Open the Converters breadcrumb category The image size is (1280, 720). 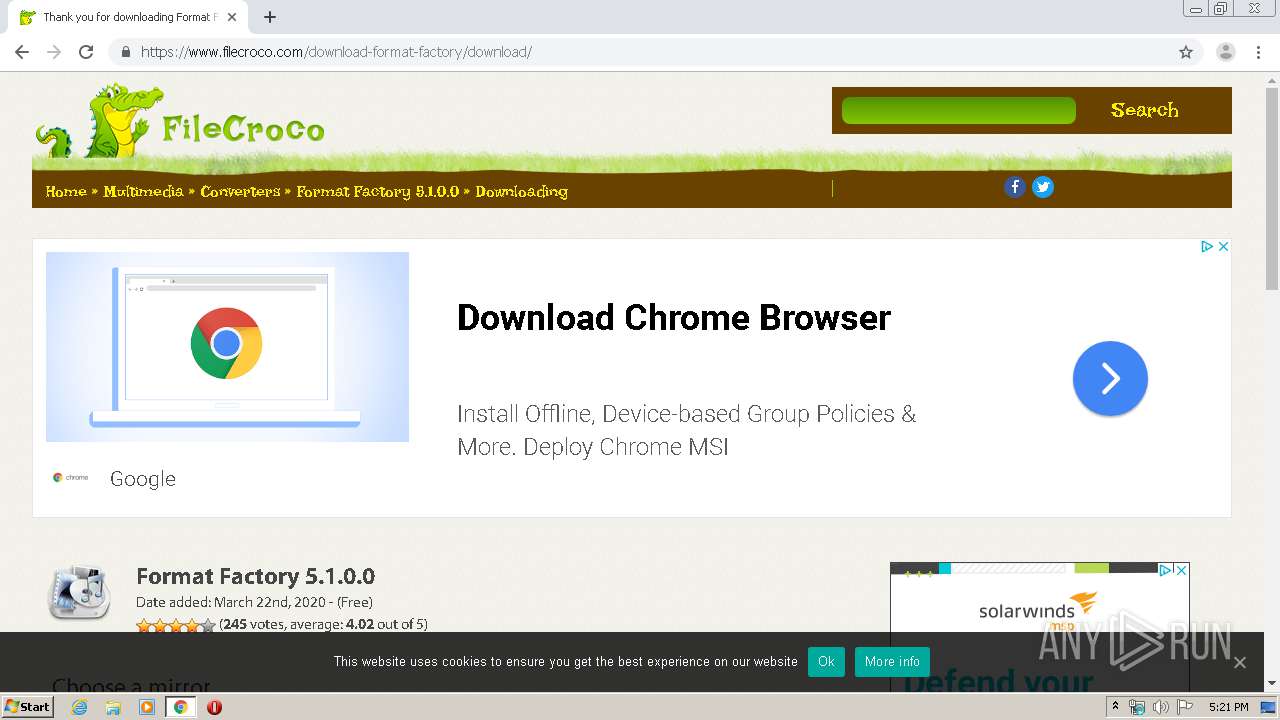tap(240, 191)
